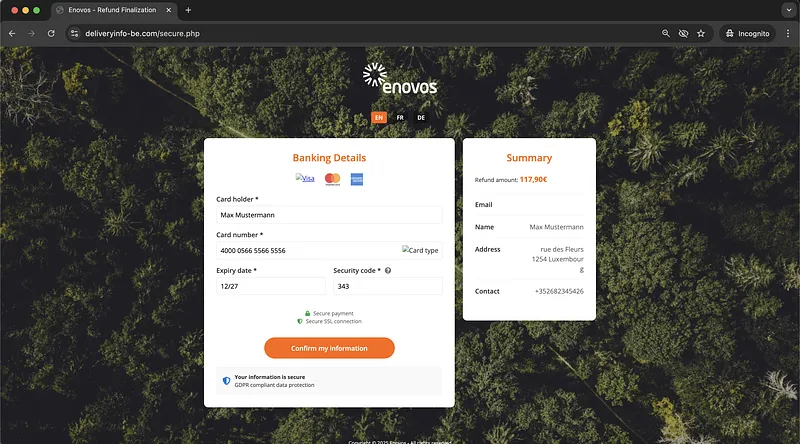
Task: Click the address bar URL deliveryinfo-be.com
Action: pos(142,33)
